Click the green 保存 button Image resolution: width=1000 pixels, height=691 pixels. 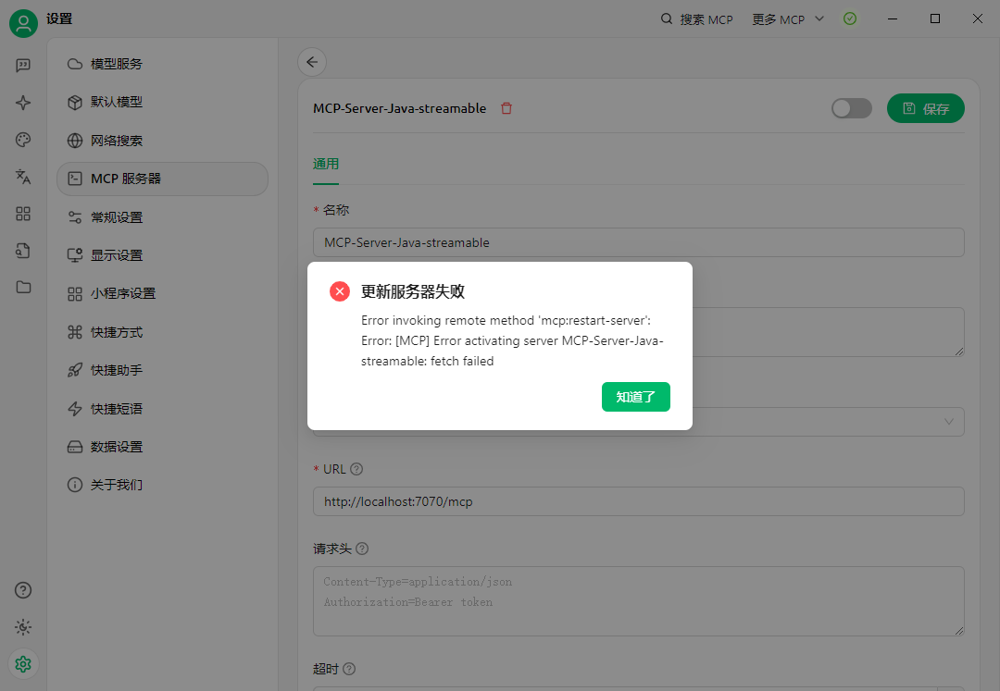coord(925,108)
